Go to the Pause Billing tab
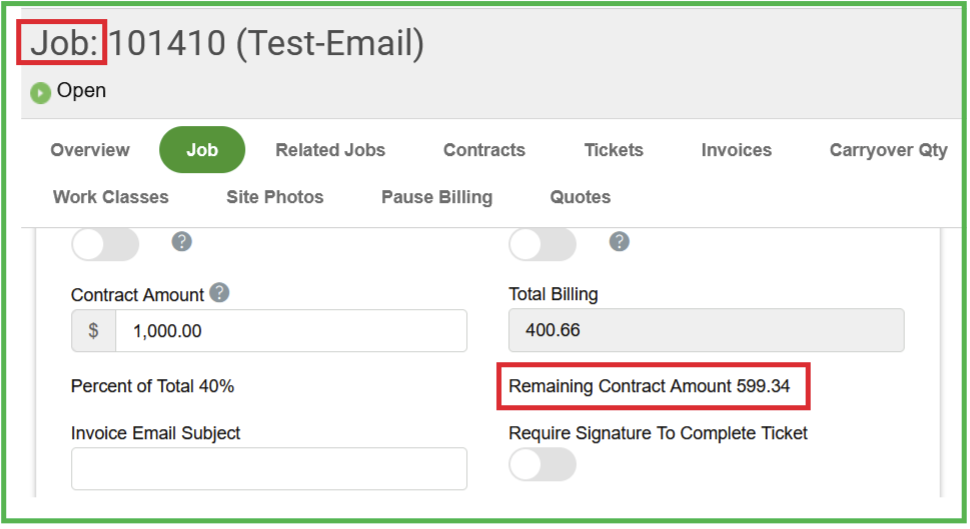Image resolution: width=970 pixels, height=529 pixels. (437, 197)
